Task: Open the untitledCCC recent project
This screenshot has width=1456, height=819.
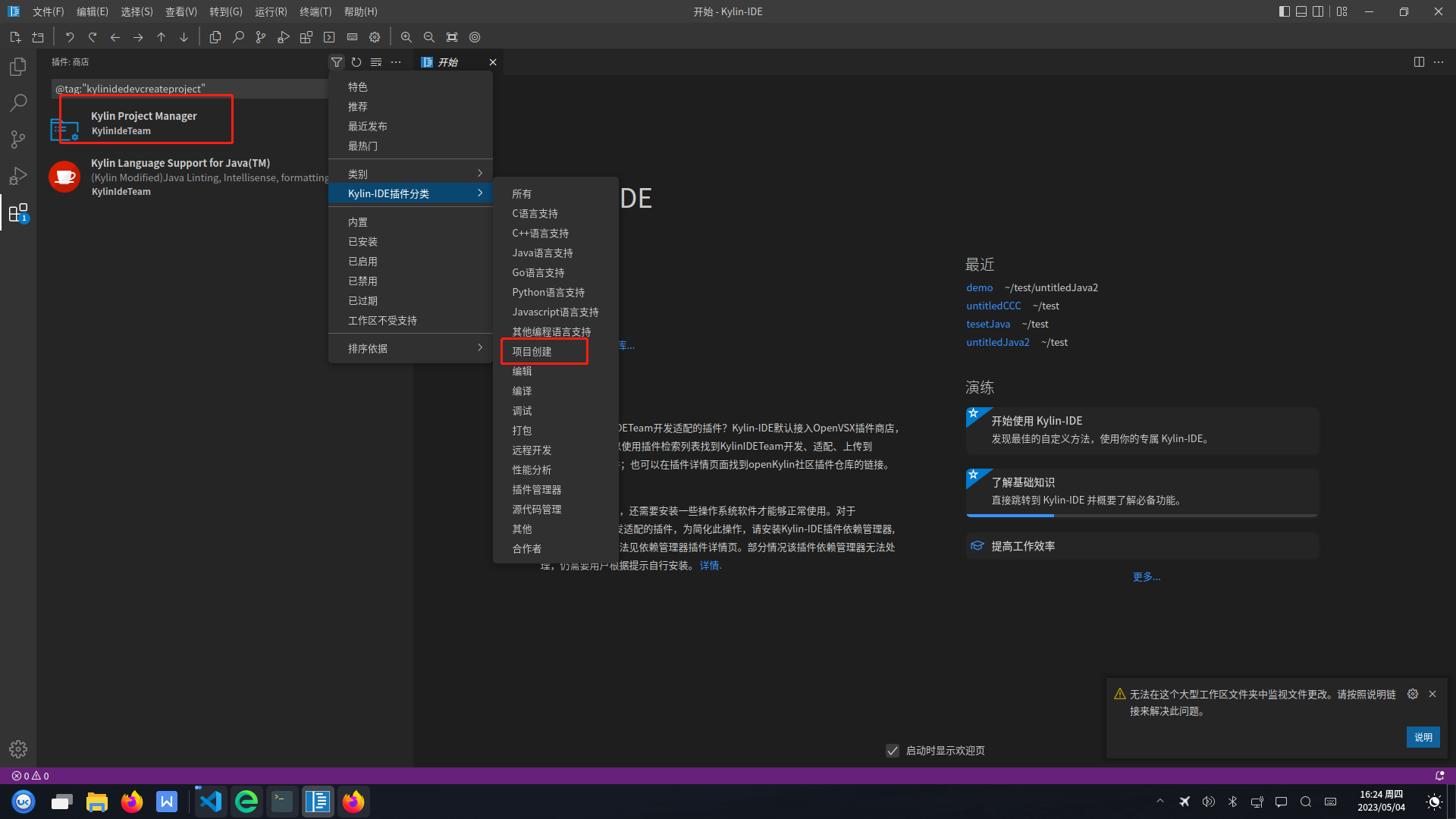Action: tap(993, 306)
